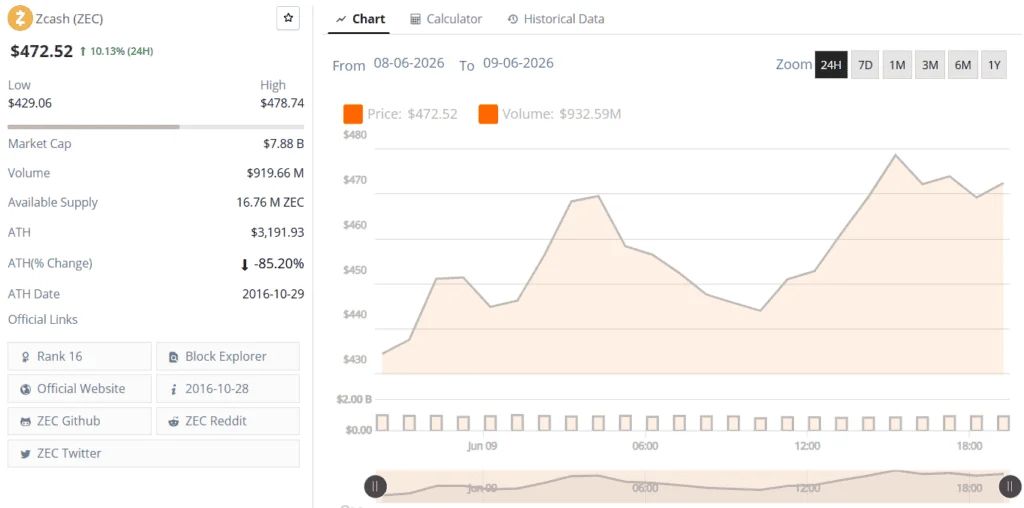Viewport: 1024px width, 508px height.
Task: Open the ZEC Github link
Action: (x=80, y=421)
